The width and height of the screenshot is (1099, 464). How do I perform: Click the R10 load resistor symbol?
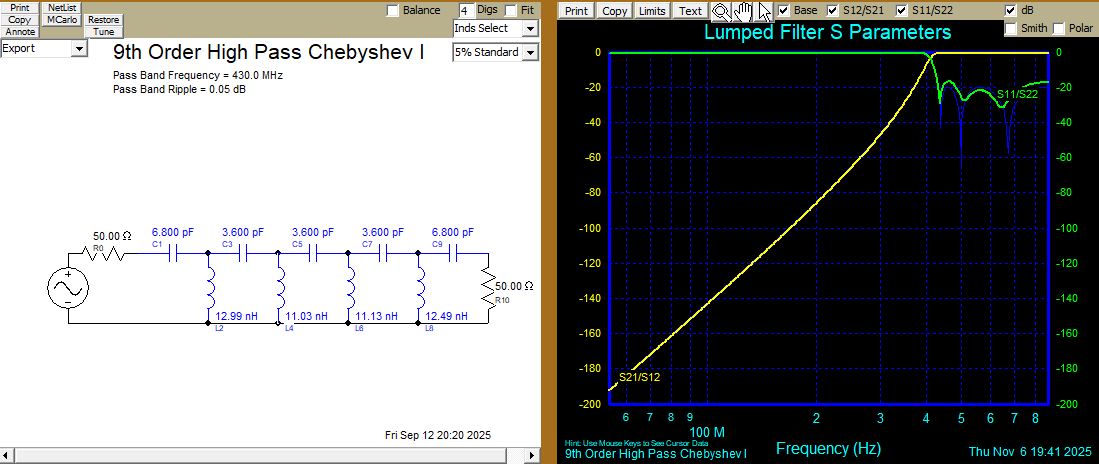(488, 287)
